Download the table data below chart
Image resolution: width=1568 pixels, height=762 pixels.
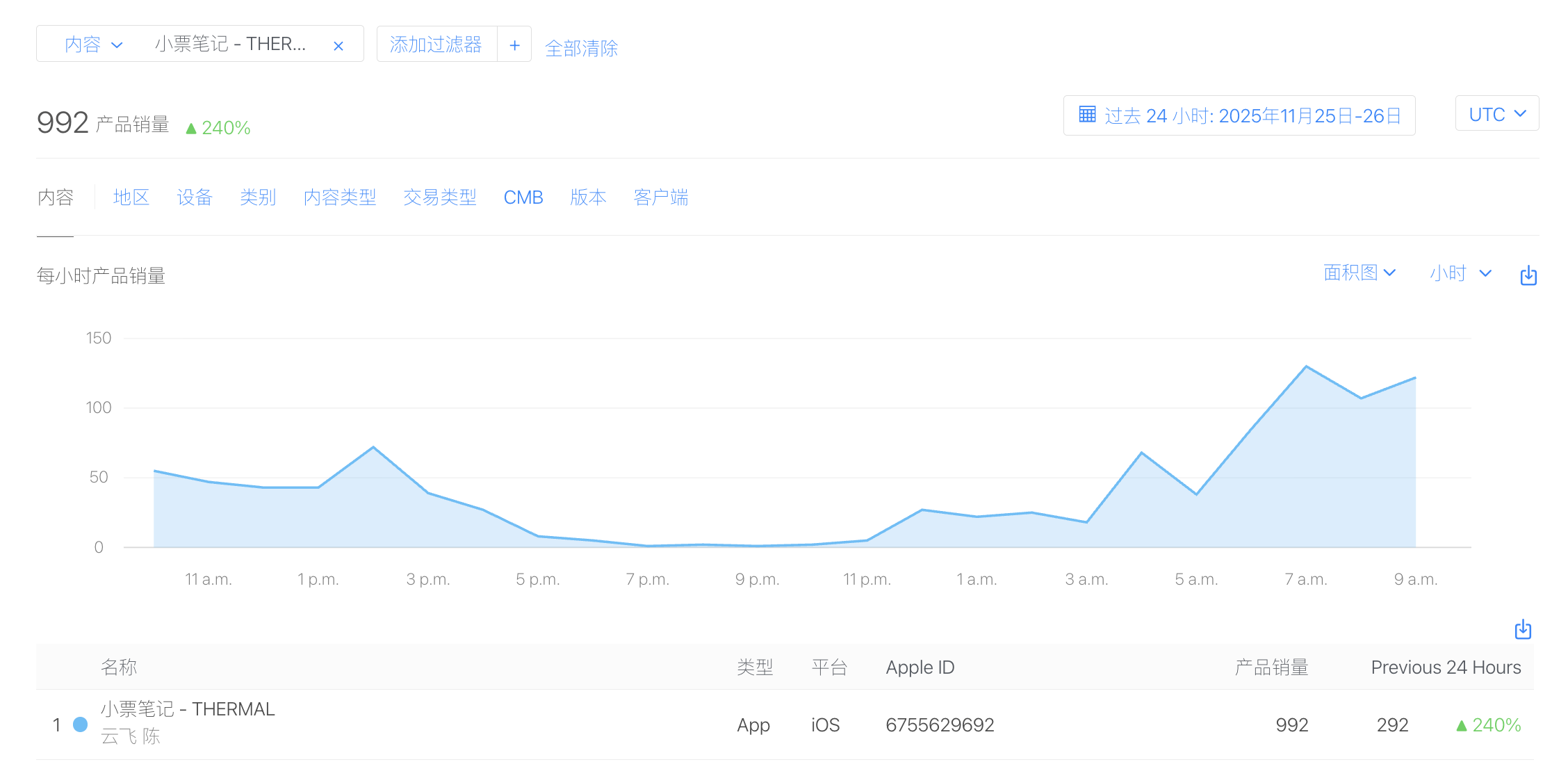tap(1522, 630)
